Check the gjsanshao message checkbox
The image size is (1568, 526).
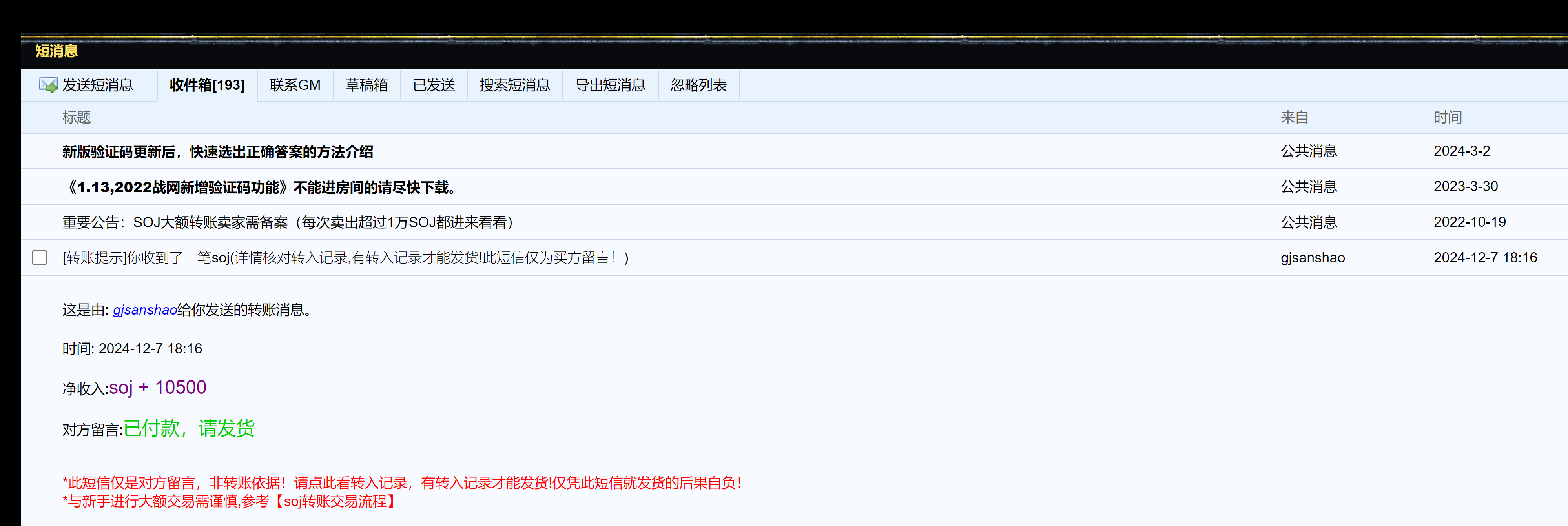pos(40,258)
